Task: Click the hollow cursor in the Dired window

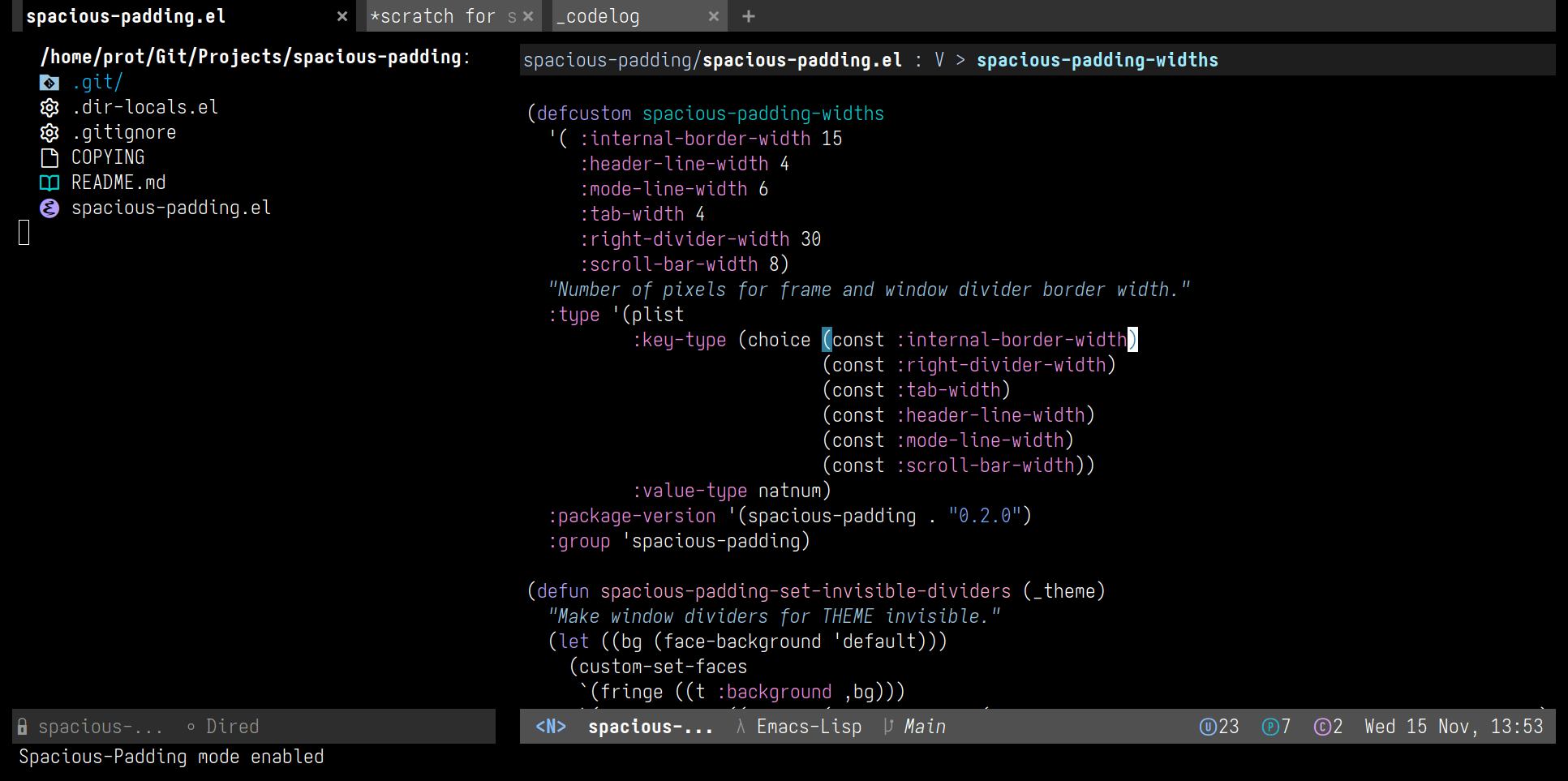Action: coord(24,233)
